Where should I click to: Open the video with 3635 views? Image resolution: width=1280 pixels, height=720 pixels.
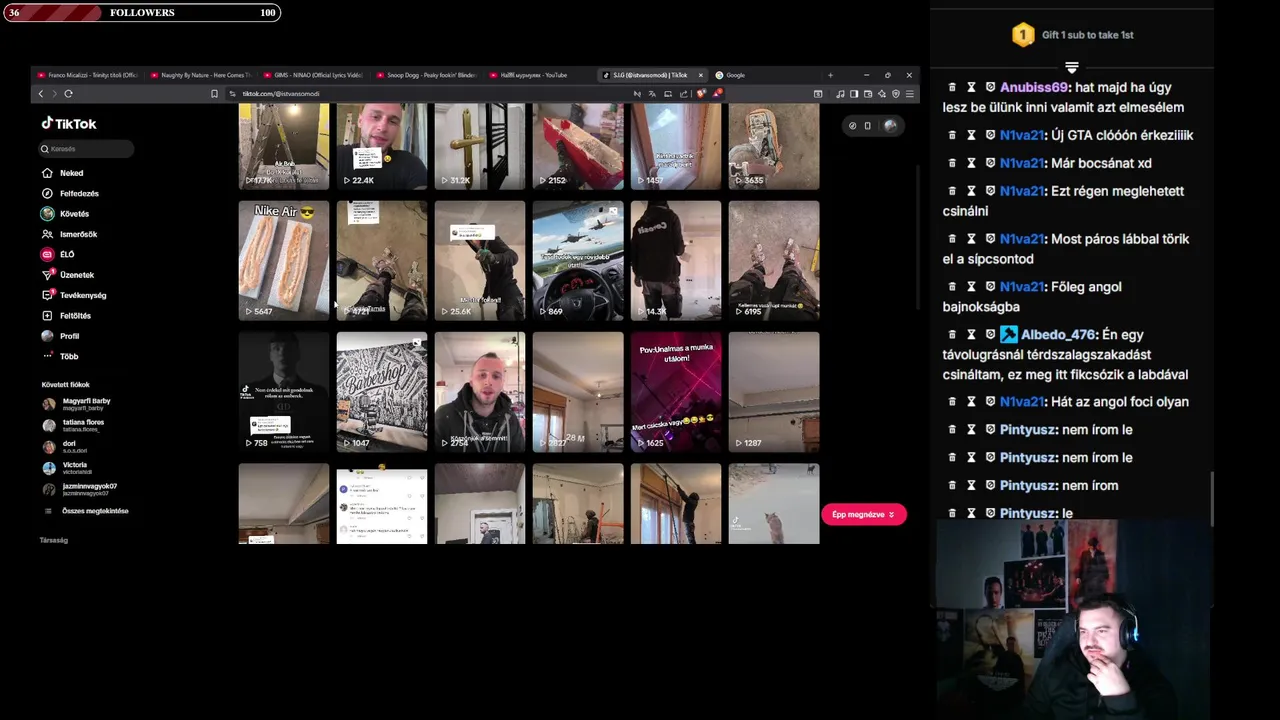pos(774,147)
